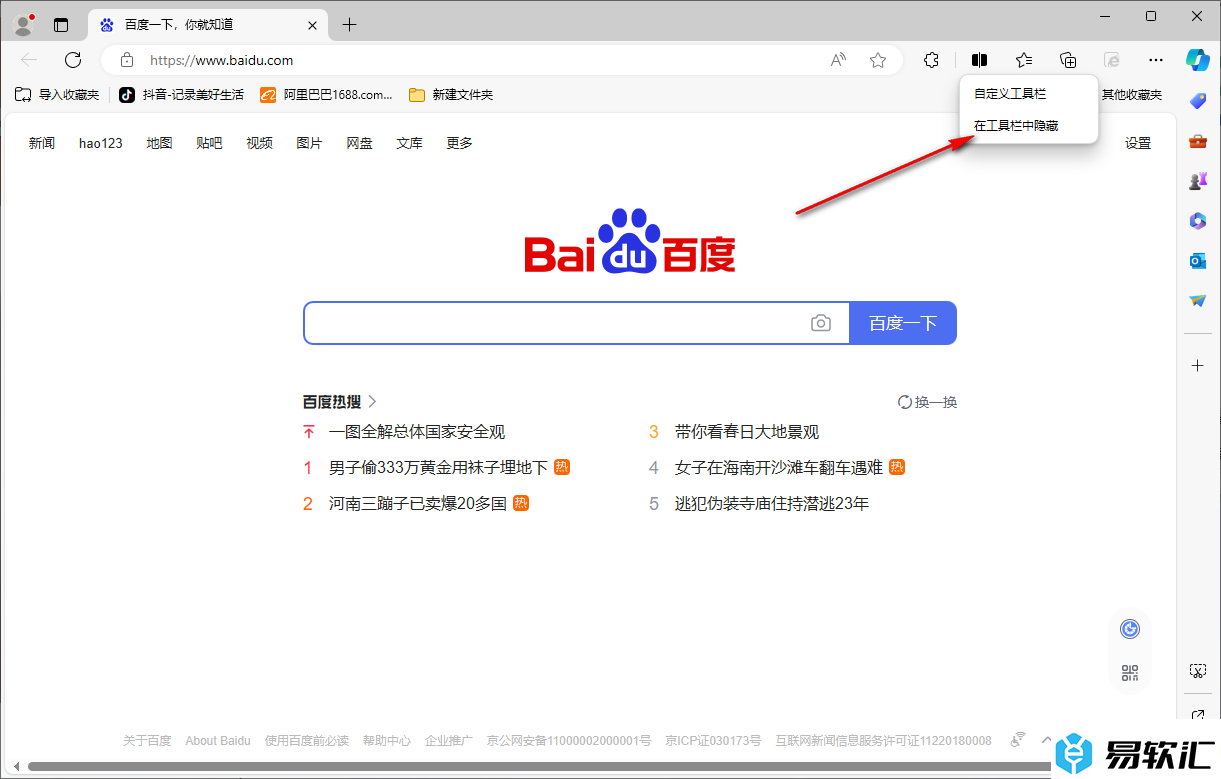Expand 其他收藏夹 folder
This screenshot has width=1221, height=779.
click(x=1132, y=95)
